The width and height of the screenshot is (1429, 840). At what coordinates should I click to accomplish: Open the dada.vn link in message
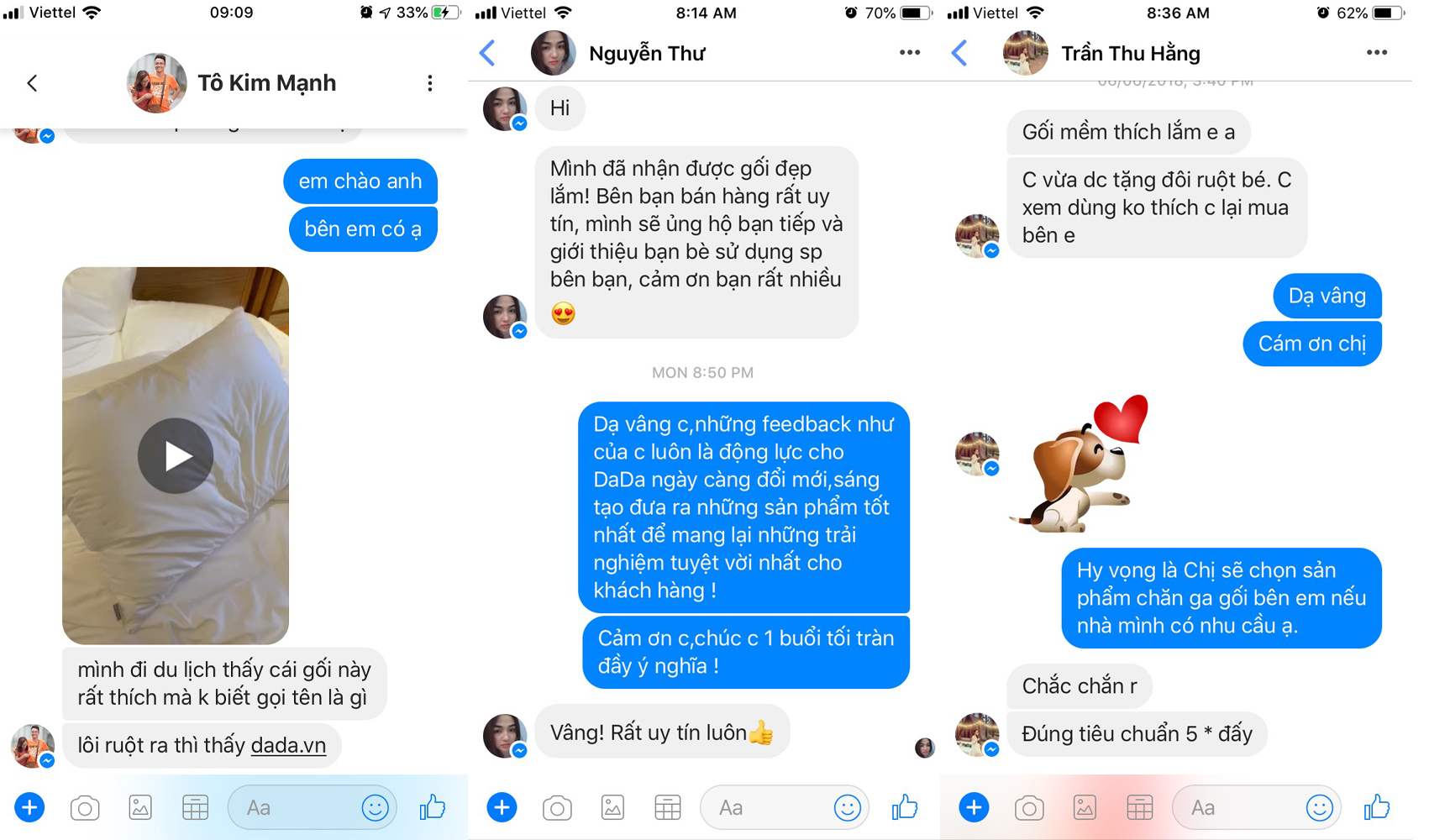pyautogui.click(x=288, y=745)
